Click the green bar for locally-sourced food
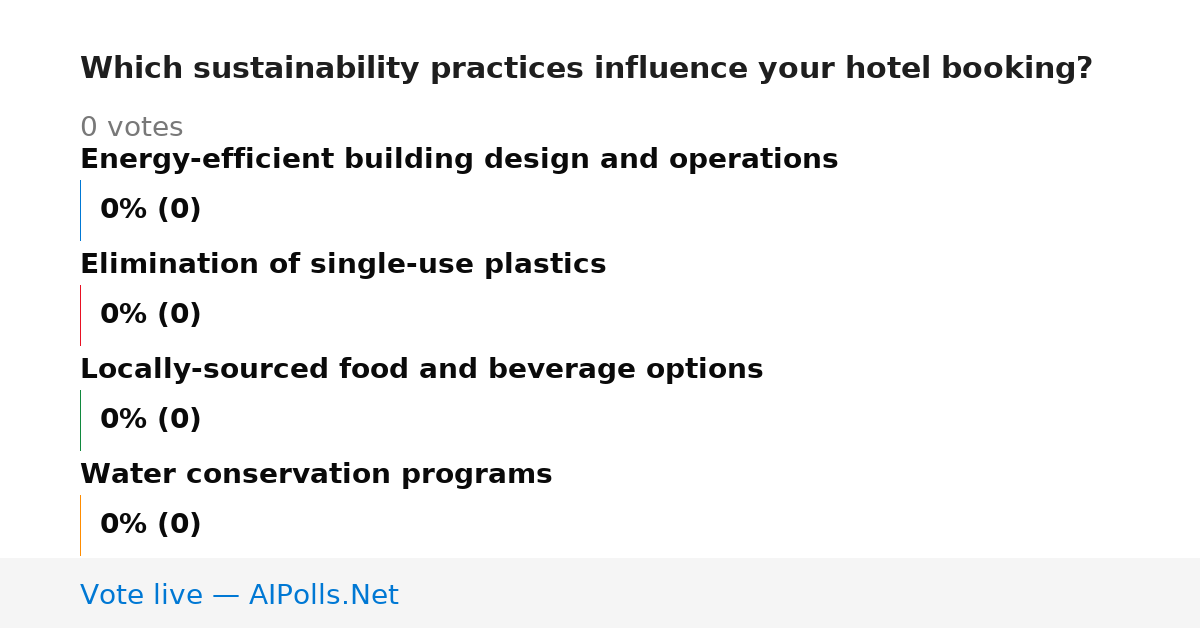Viewport: 1200px width, 628px height. click(x=80, y=420)
